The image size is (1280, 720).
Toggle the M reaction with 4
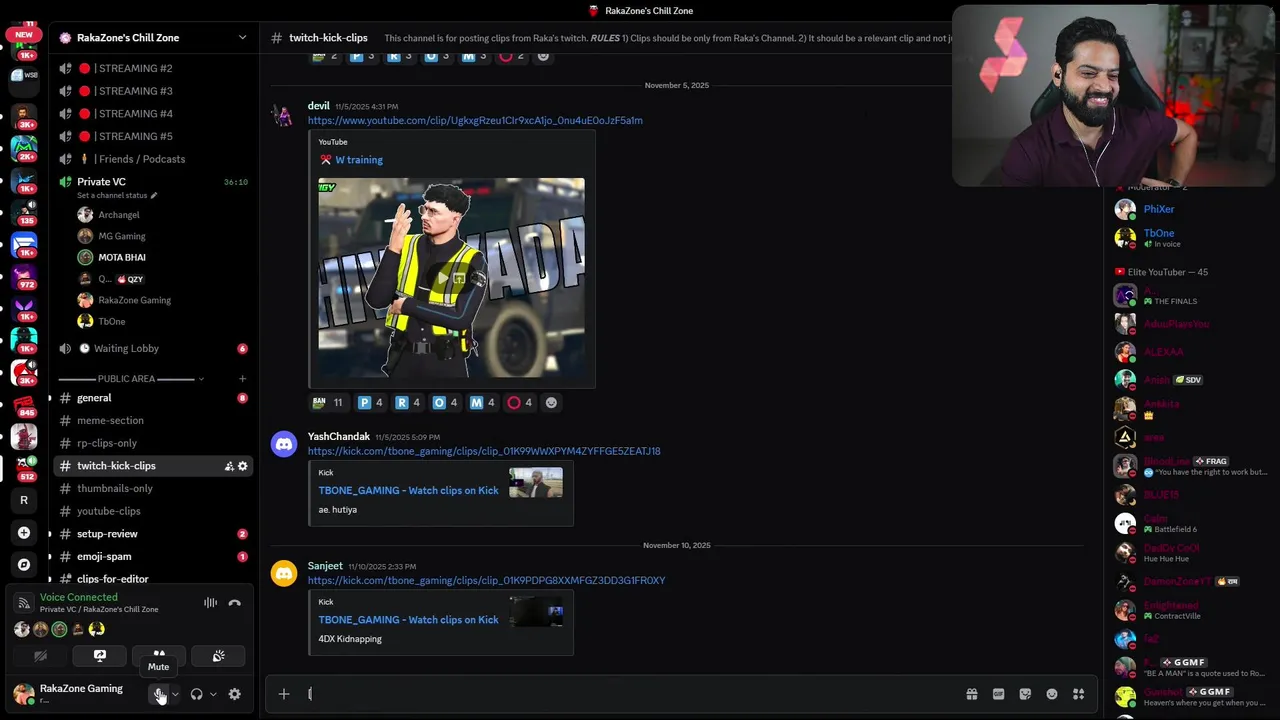pos(484,403)
